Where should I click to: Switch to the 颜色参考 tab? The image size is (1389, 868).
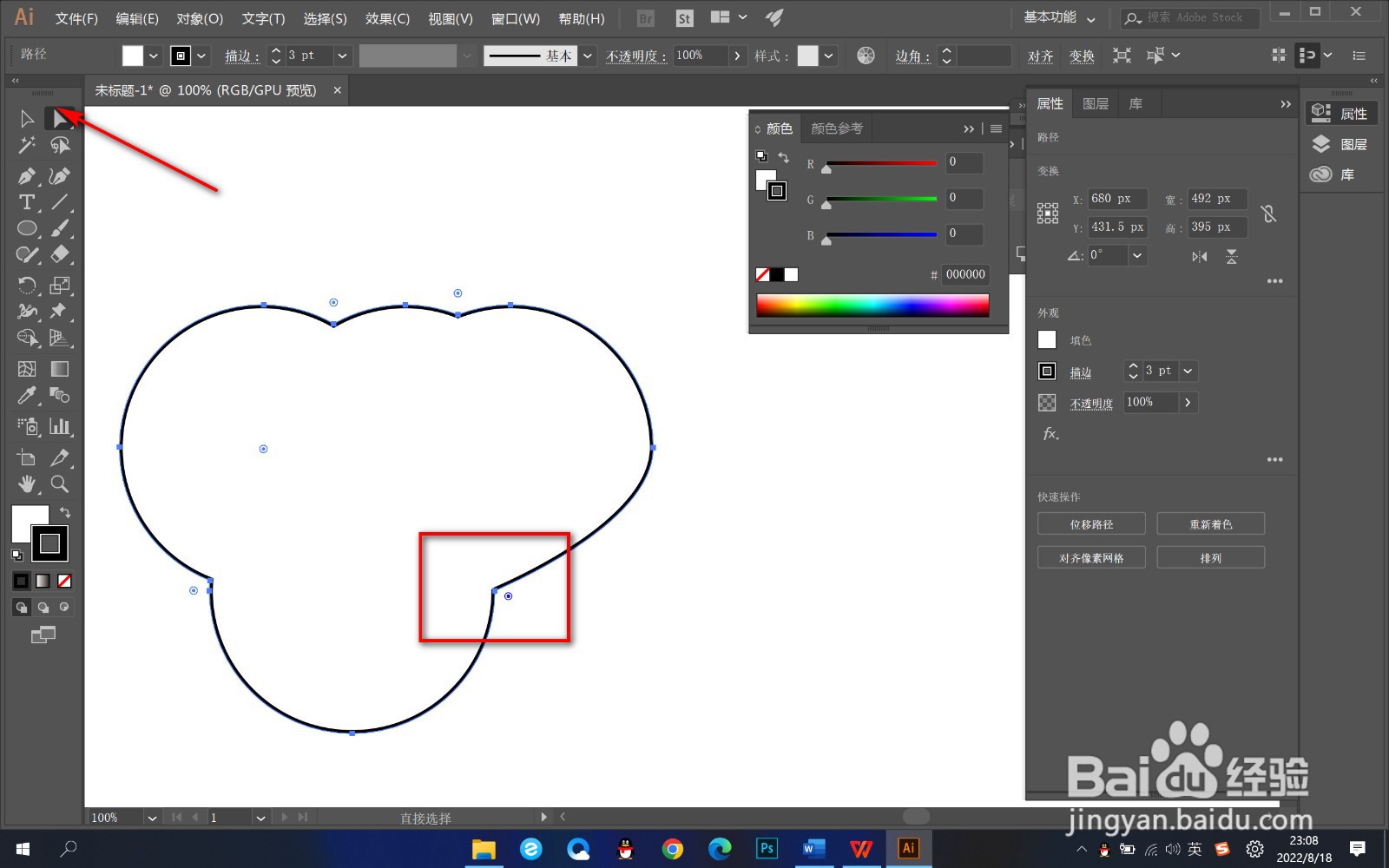[x=837, y=128]
